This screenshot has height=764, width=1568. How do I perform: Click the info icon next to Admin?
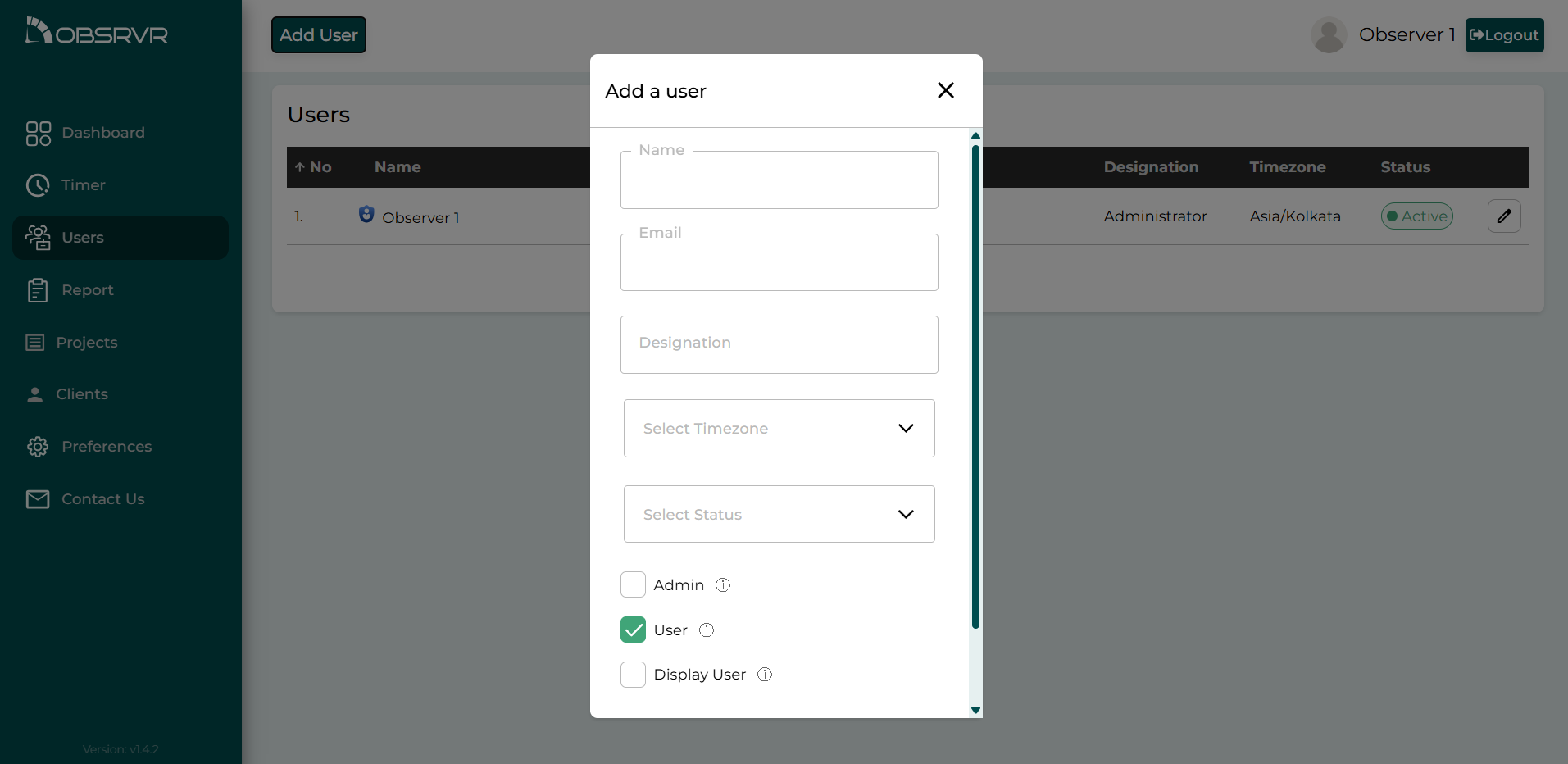722,585
